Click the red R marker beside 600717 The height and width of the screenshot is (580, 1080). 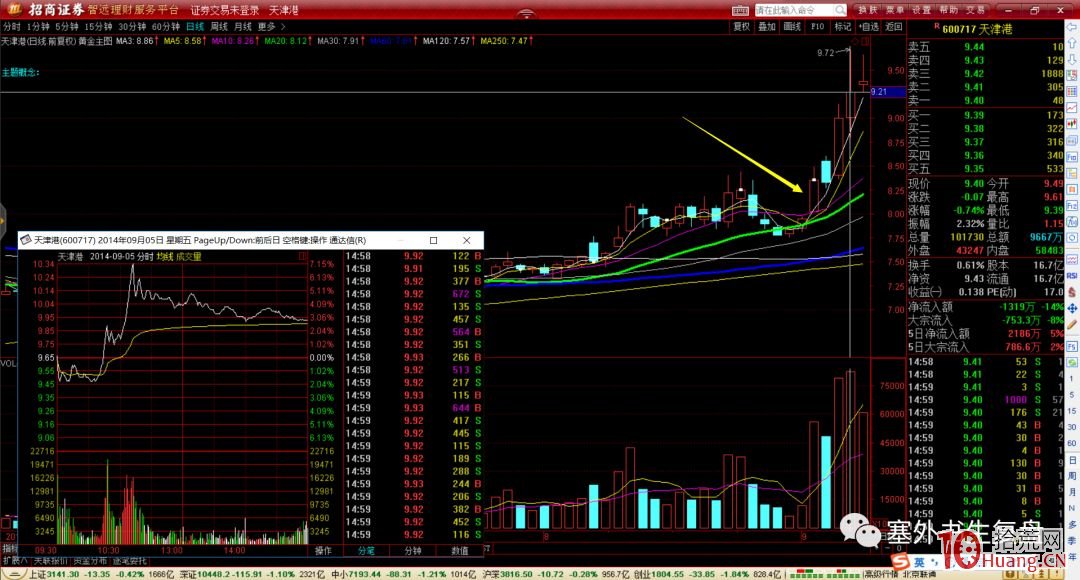(x=937, y=26)
